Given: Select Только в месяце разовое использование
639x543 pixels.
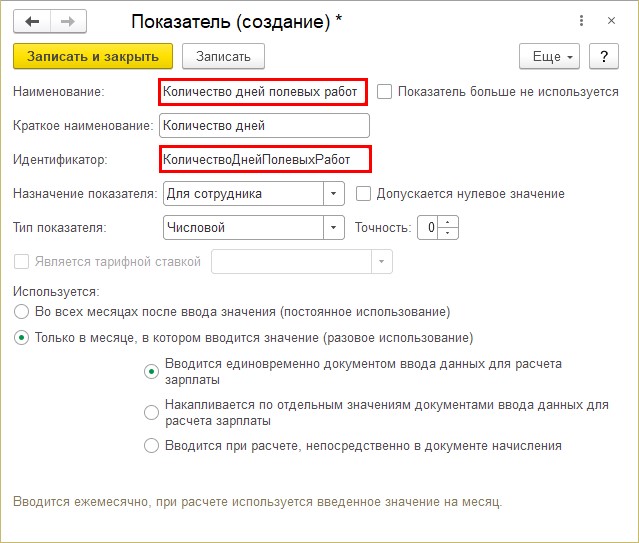Looking at the screenshot, I should click(21, 338).
